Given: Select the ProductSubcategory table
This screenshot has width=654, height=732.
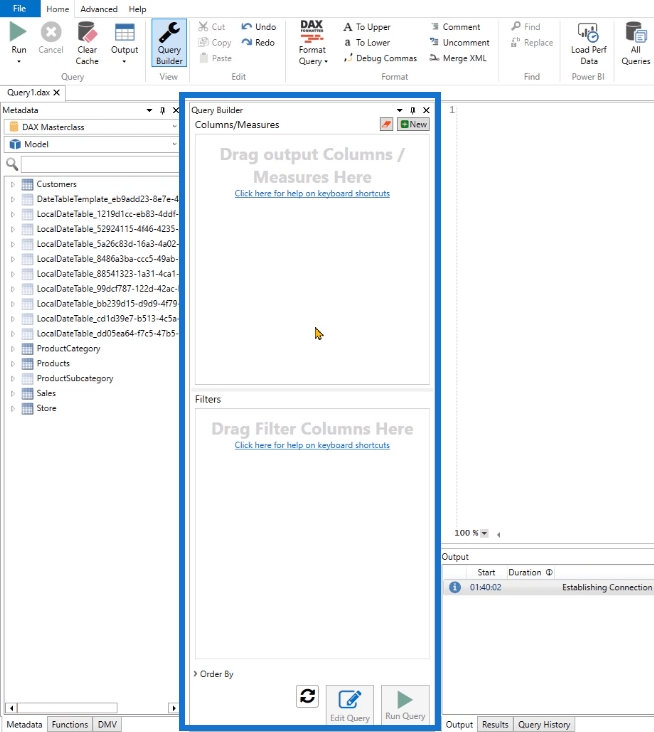Looking at the screenshot, I should coord(75,379).
